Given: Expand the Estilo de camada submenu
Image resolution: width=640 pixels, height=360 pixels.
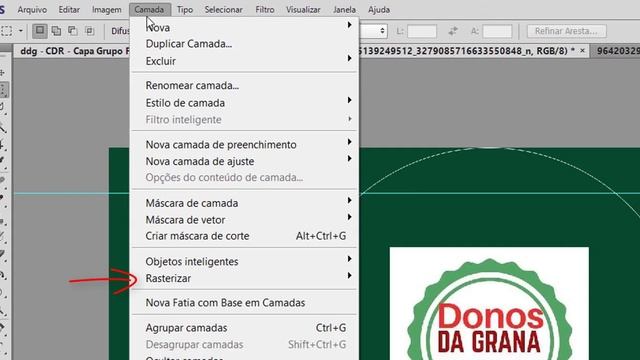Looking at the screenshot, I should click(x=244, y=102).
